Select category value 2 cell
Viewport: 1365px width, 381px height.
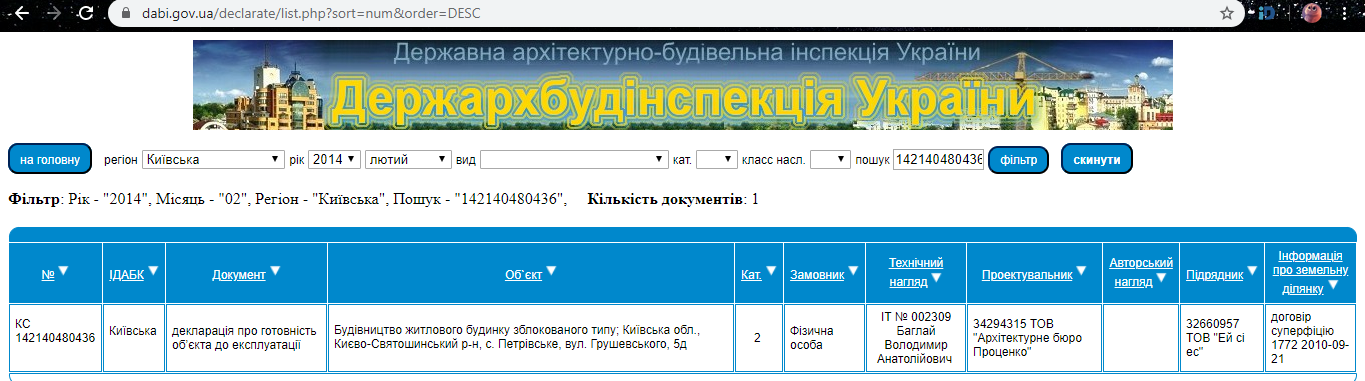[758, 338]
